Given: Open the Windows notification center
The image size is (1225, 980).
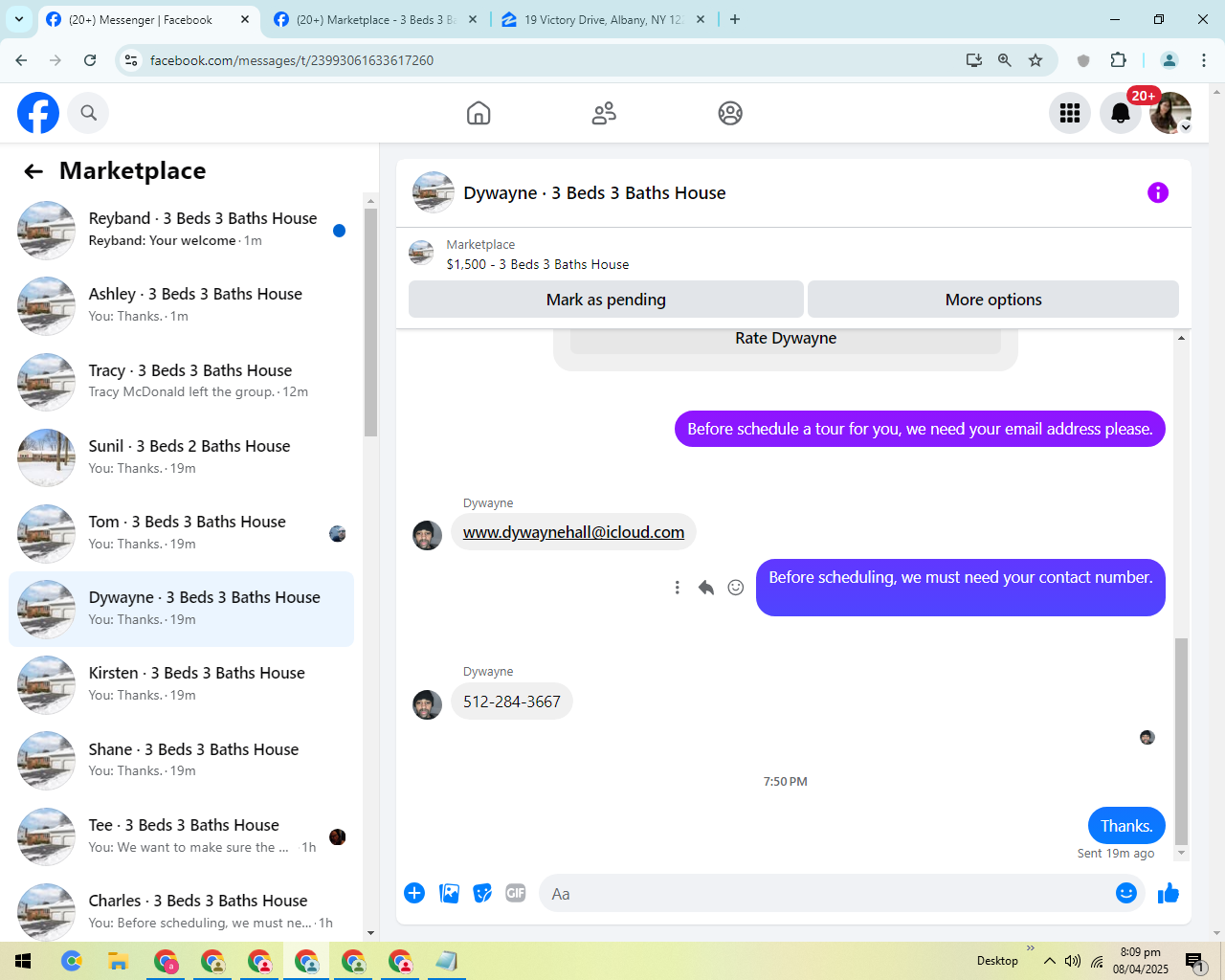Looking at the screenshot, I should pyautogui.click(x=1194, y=961).
